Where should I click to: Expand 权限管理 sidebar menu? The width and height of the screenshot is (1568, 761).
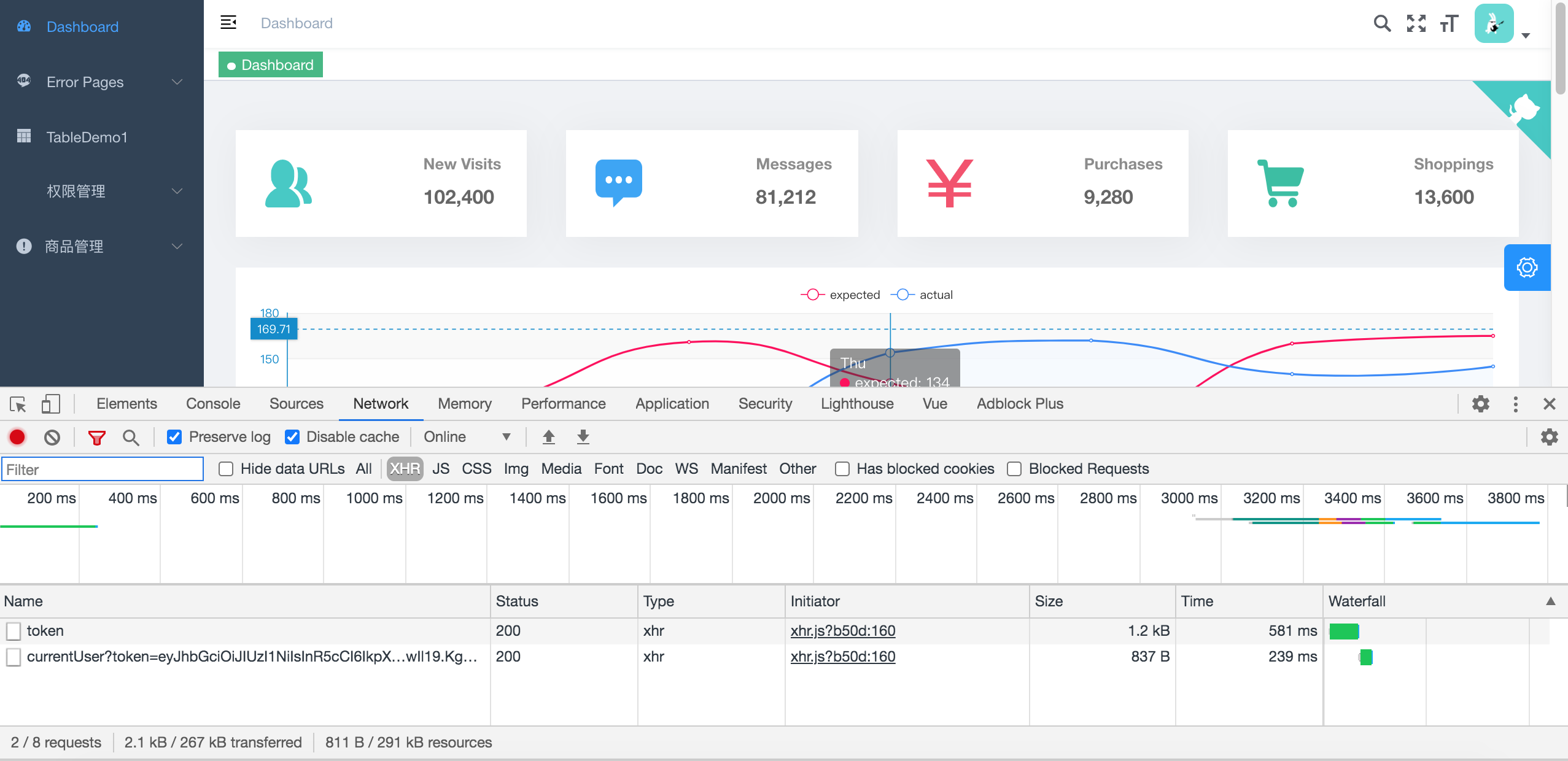[102, 191]
